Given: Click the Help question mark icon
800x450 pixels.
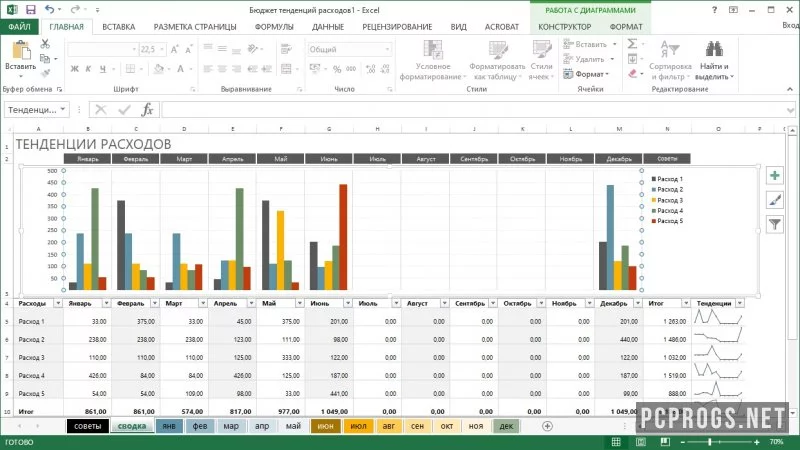Looking at the screenshot, I should (x=714, y=10).
